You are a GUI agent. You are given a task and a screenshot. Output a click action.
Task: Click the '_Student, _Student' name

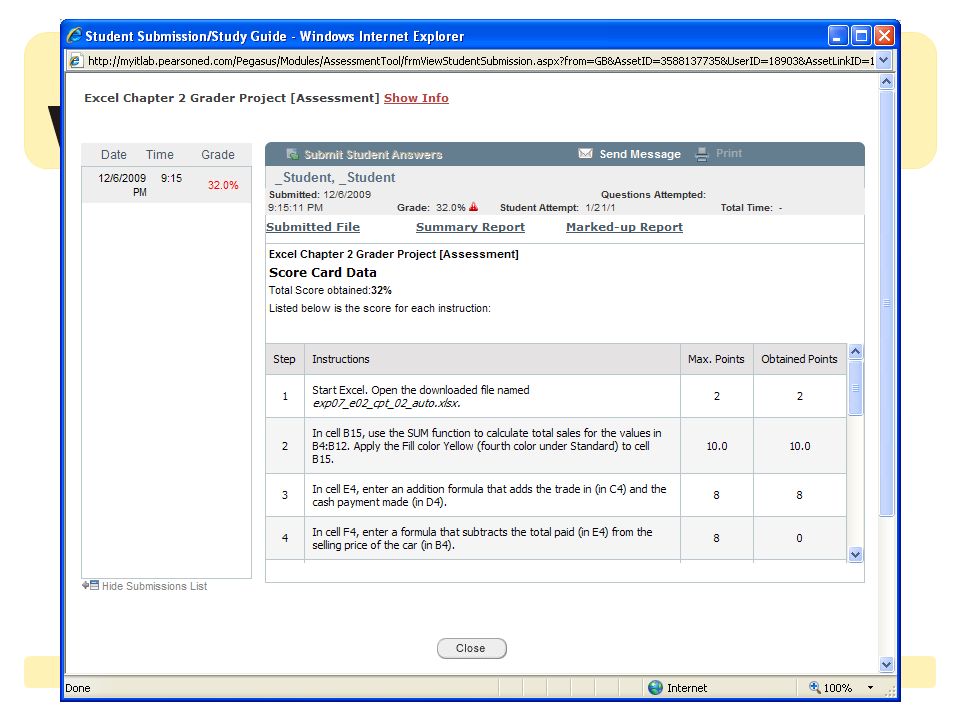[x=335, y=178]
